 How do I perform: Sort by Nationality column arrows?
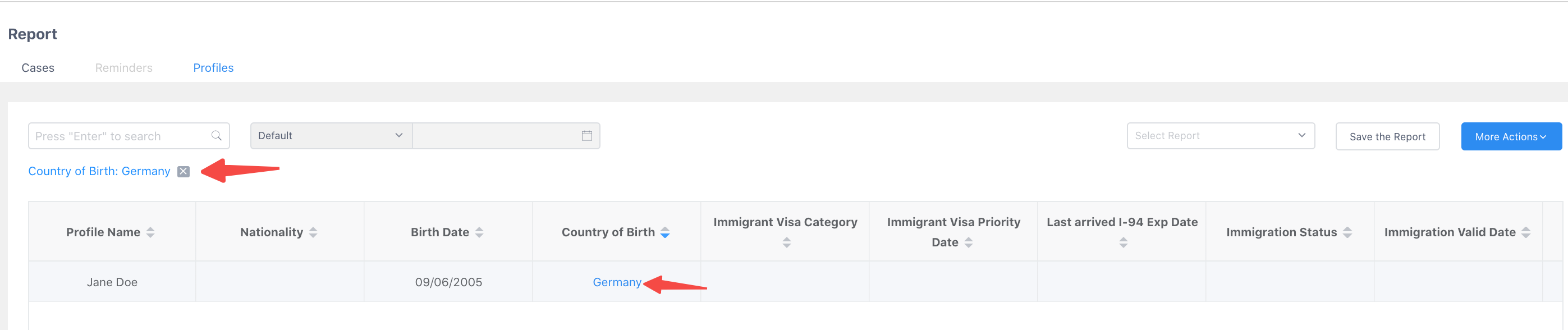click(x=313, y=232)
